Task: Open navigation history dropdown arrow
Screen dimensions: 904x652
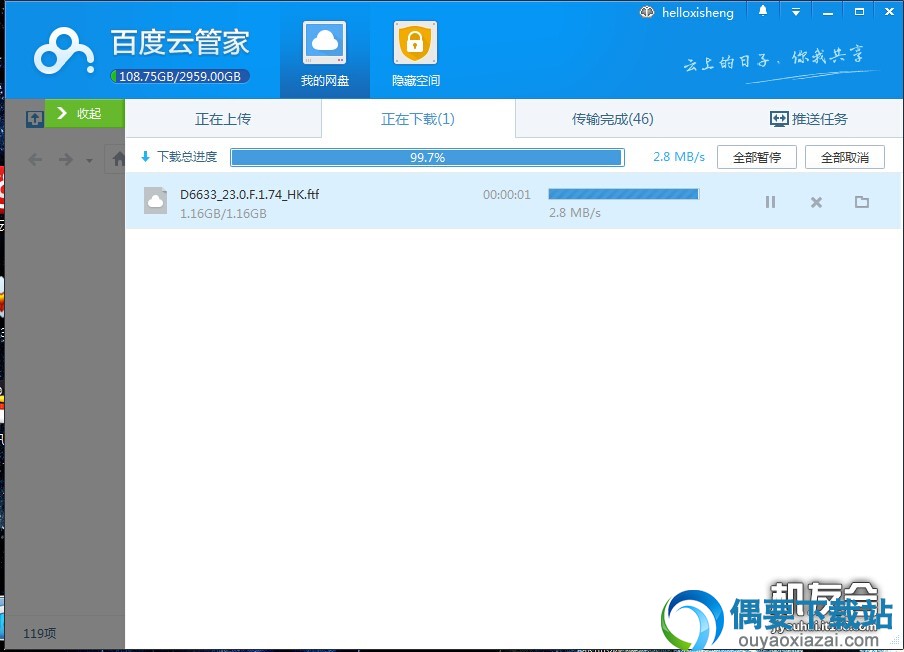Action: (x=89, y=160)
